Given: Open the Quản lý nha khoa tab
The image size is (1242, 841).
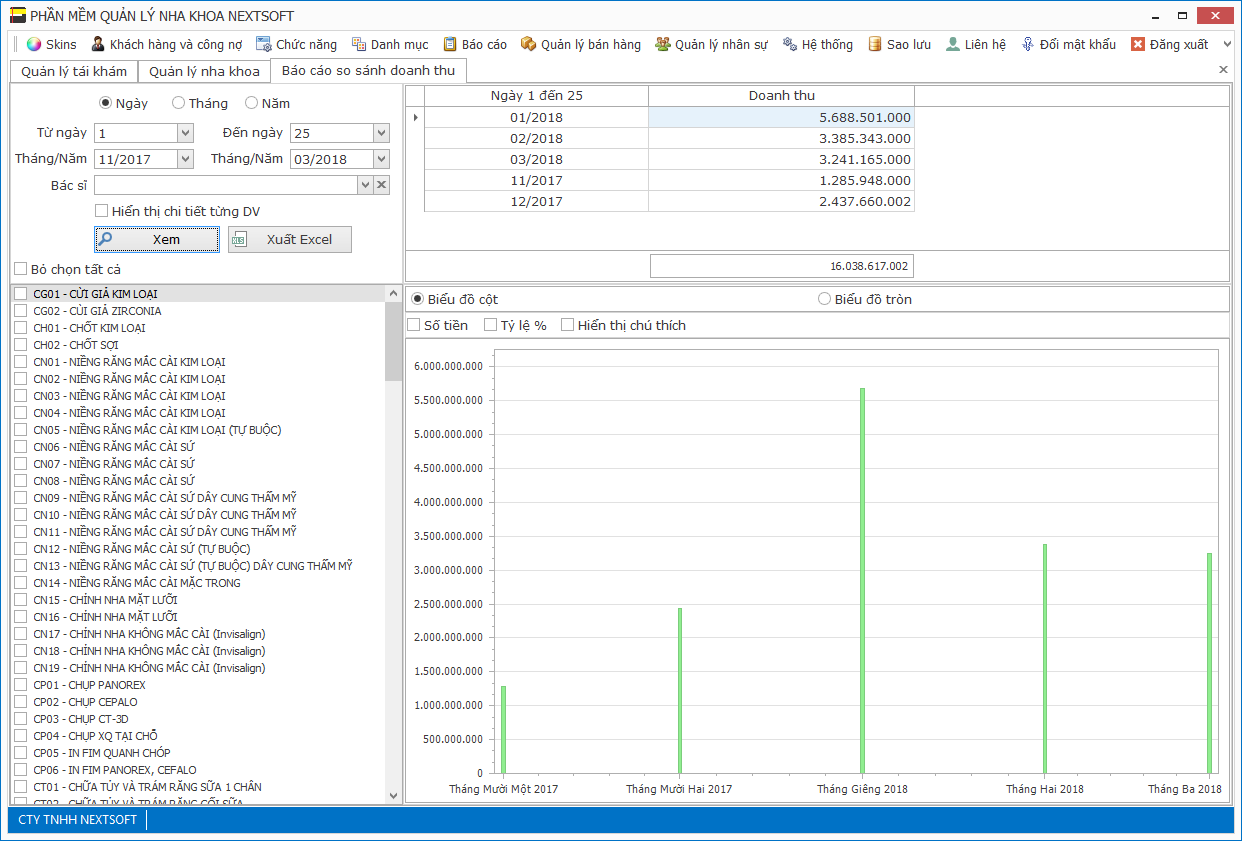Looking at the screenshot, I should (204, 71).
